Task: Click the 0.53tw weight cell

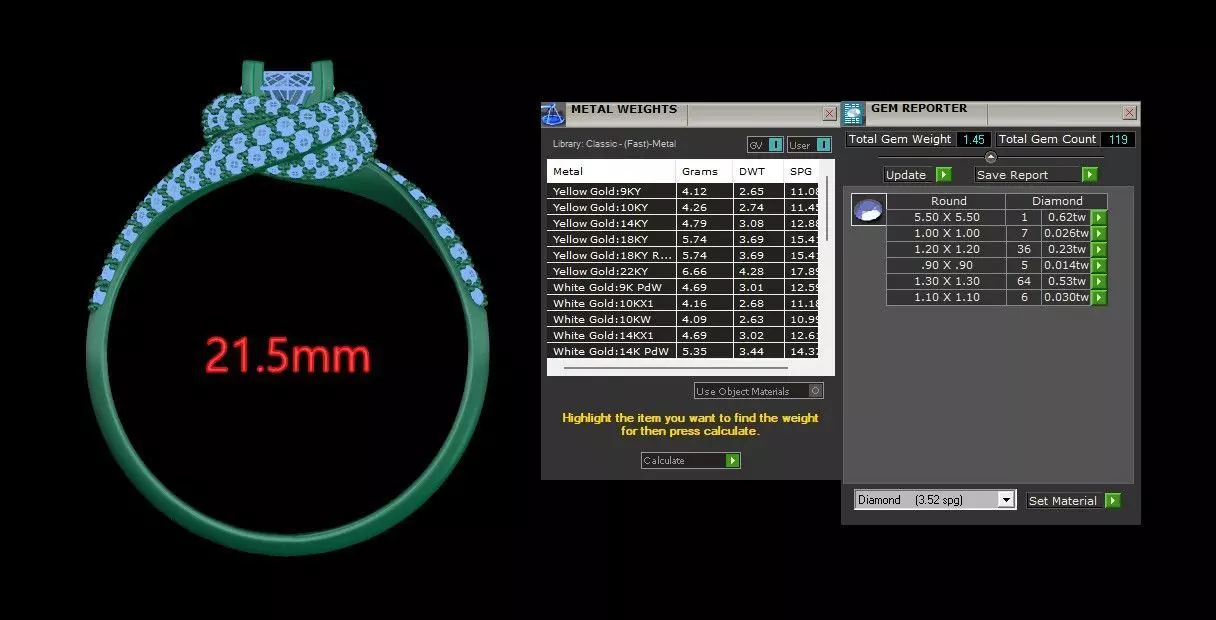Action: point(1066,281)
